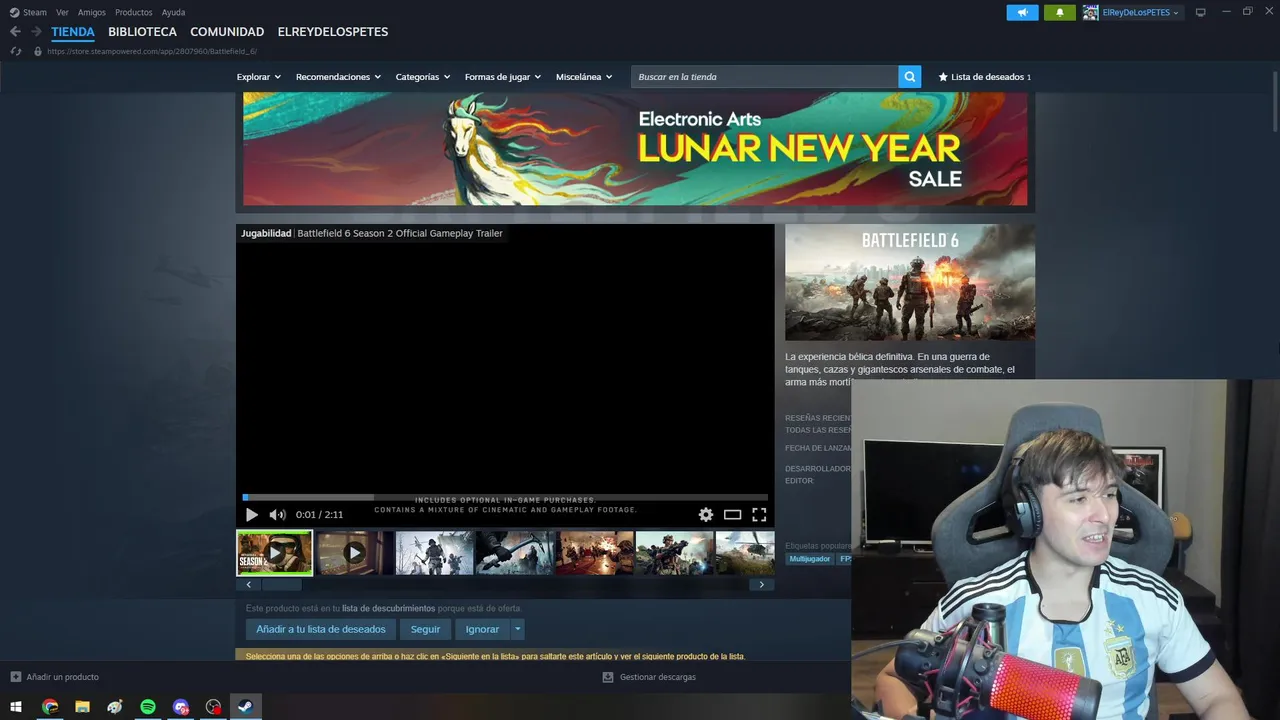Click the Battlefield 6 header image
The image size is (1280, 720).
pyautogui.click(x=910, y=282)
